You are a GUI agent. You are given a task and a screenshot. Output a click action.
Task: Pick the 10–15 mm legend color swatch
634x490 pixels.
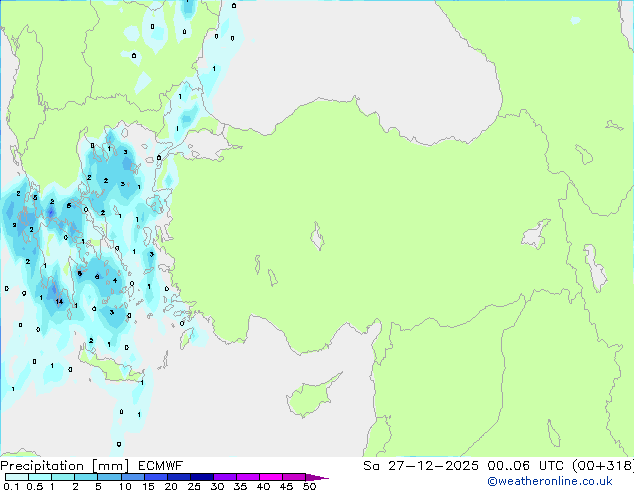coord(133,477)
